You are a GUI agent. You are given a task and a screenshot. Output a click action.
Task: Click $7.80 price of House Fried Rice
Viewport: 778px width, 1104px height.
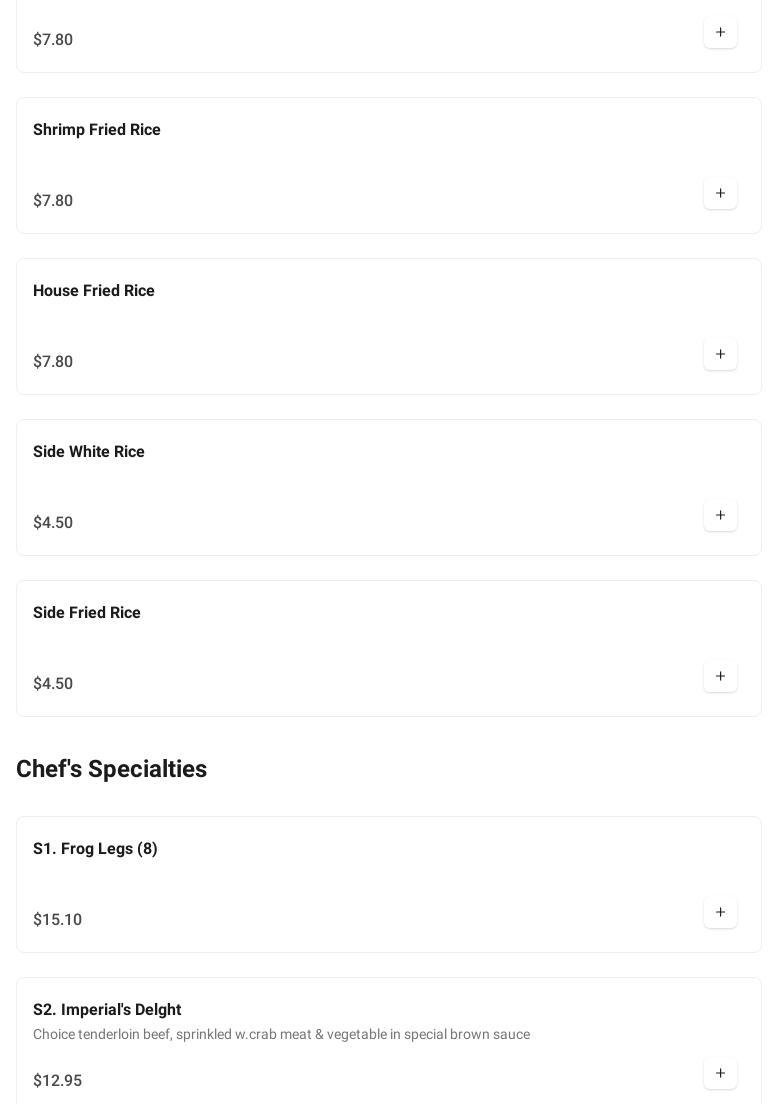coord(53,362)
